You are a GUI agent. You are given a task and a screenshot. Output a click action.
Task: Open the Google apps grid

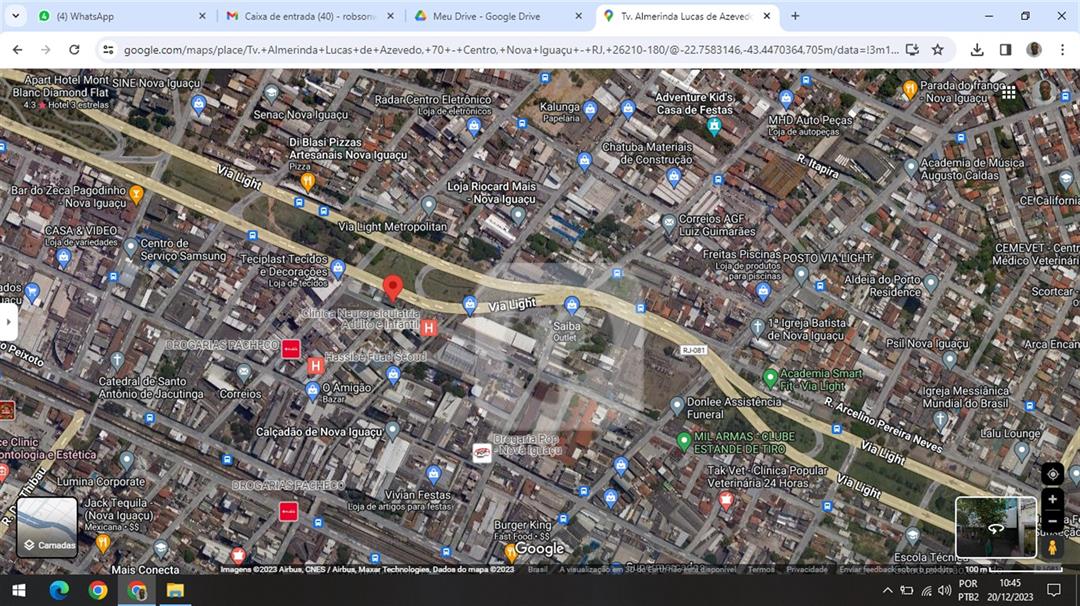(1009, 92)
